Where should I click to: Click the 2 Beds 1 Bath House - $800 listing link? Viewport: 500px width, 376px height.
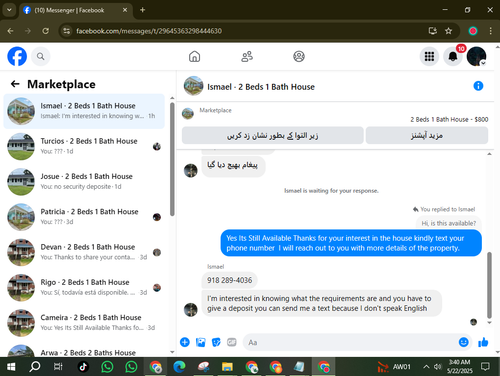pyautogui.click(x=449, y=119)
